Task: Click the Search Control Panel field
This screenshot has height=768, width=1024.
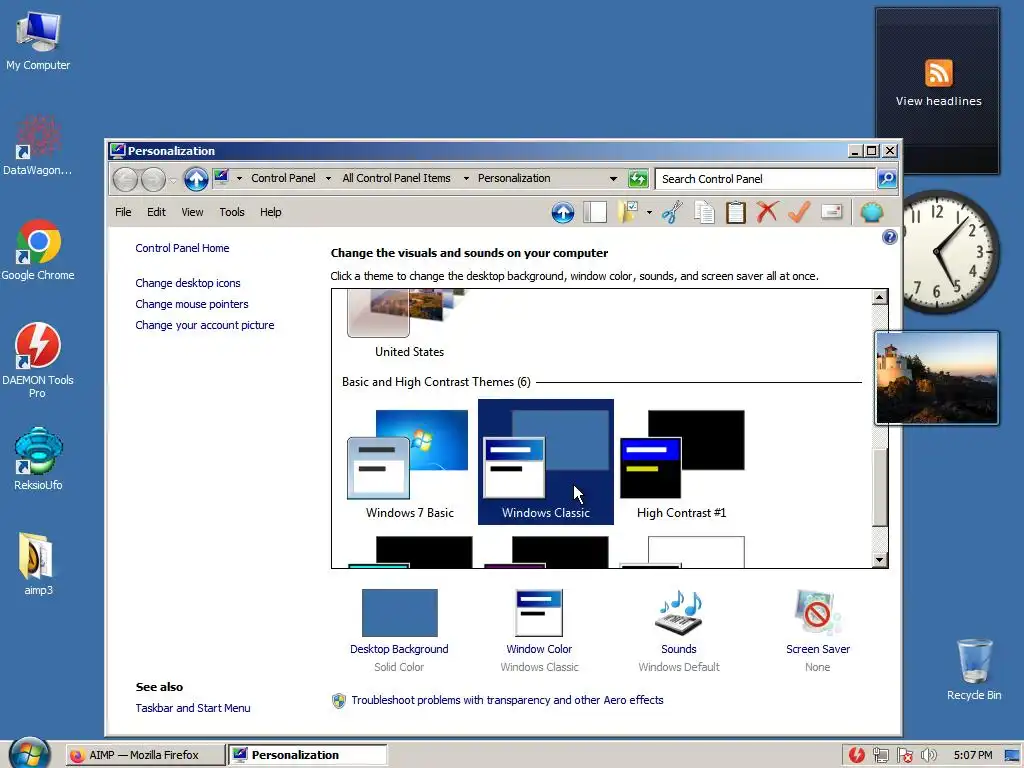Action: click(x=765, y=179)
